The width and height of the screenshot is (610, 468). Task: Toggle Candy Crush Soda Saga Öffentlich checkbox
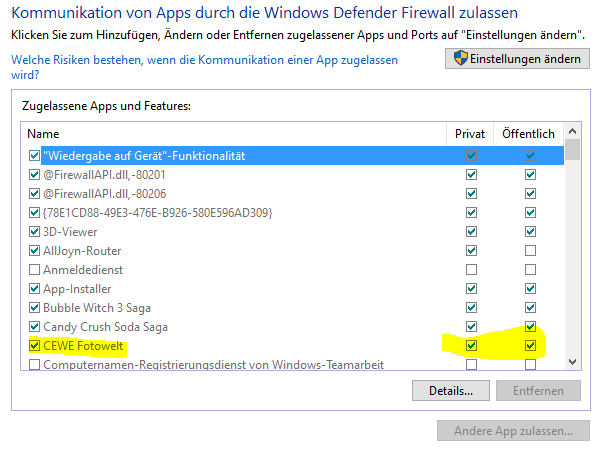coord(530,326)
